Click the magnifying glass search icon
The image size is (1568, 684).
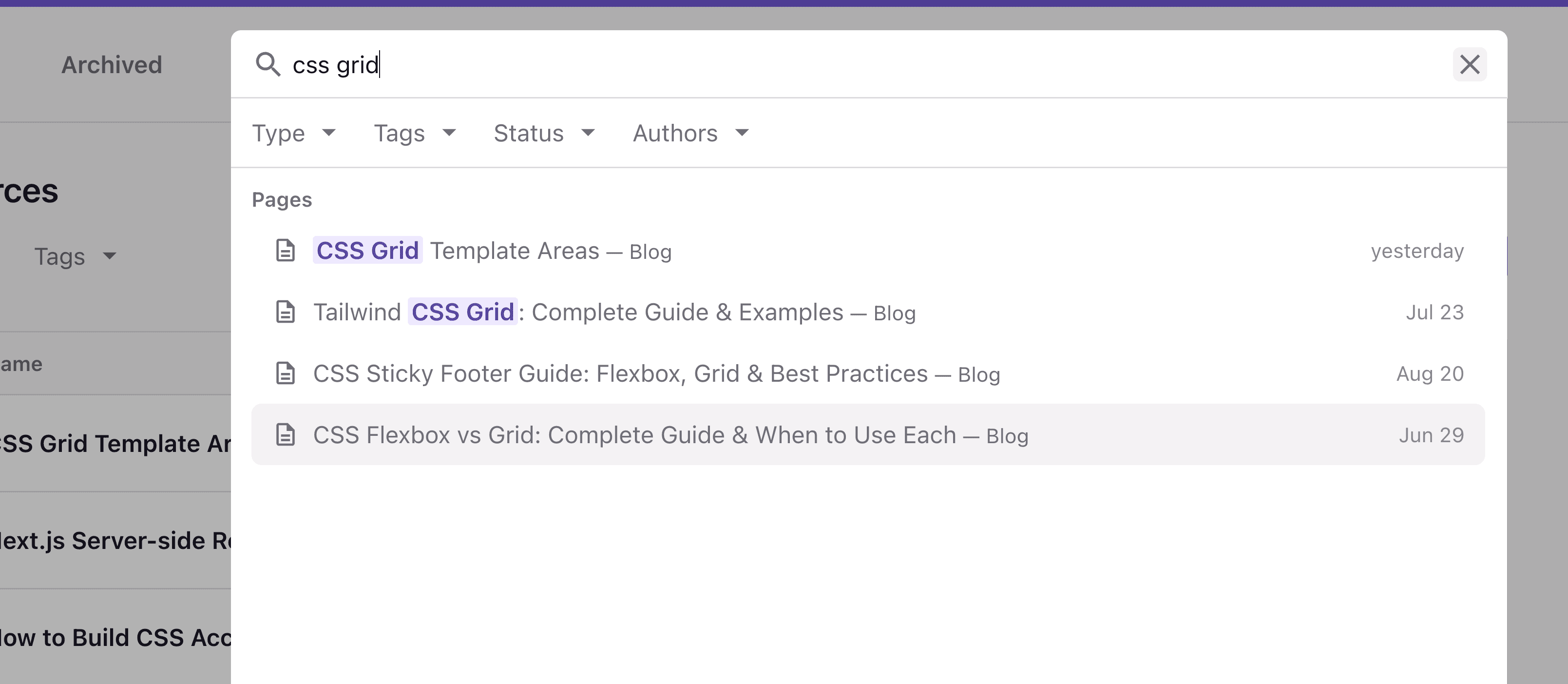[x=269, y=64]
